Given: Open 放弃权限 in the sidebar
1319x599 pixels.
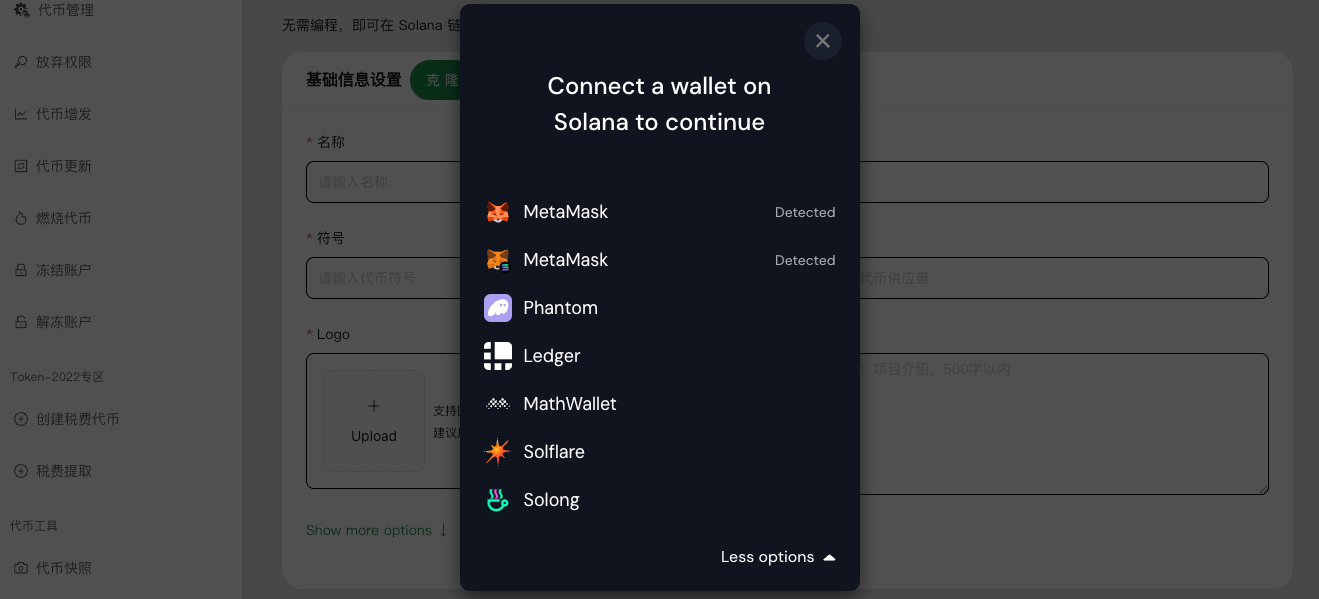Looking at the screenshot, I should pos(64,62).
